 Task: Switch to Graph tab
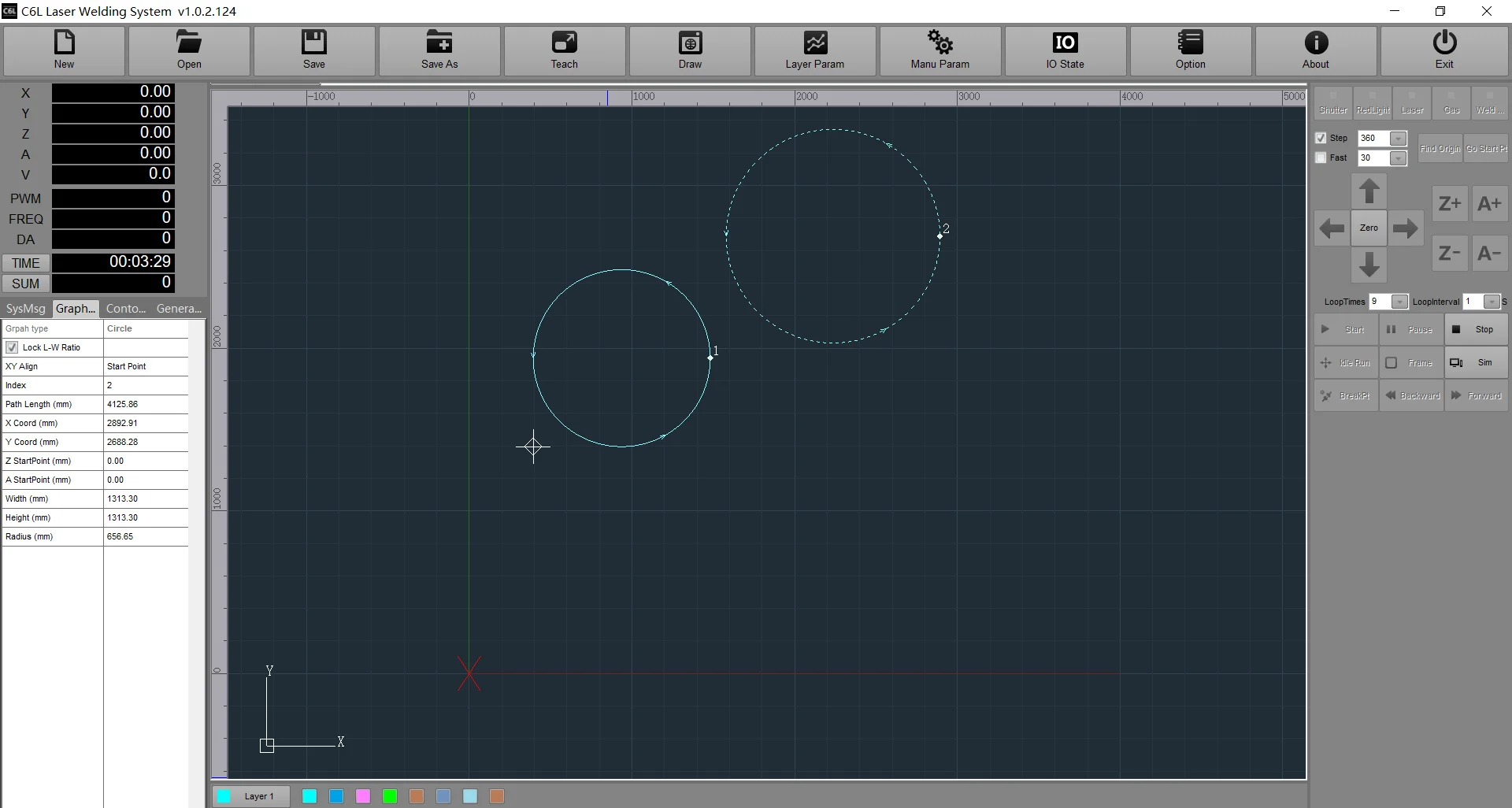[76, 308]
